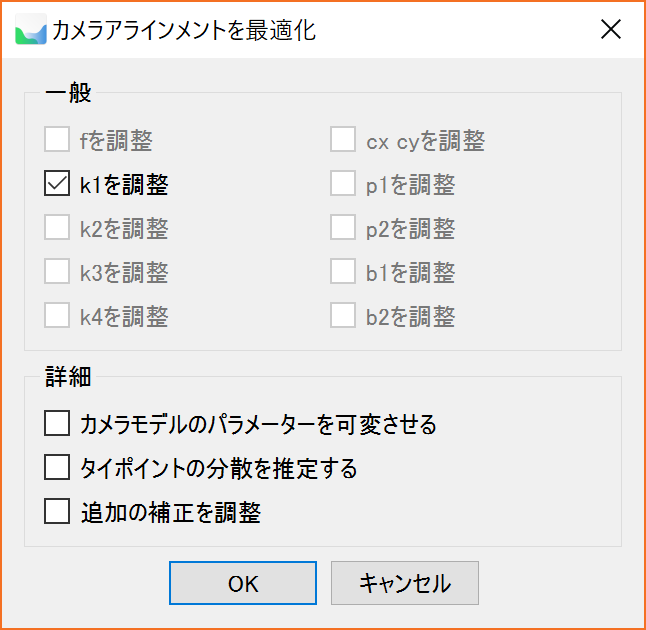Click the 詳細 group heading
Viewport: 646px width, 630px height.
[x=68, y=377]
